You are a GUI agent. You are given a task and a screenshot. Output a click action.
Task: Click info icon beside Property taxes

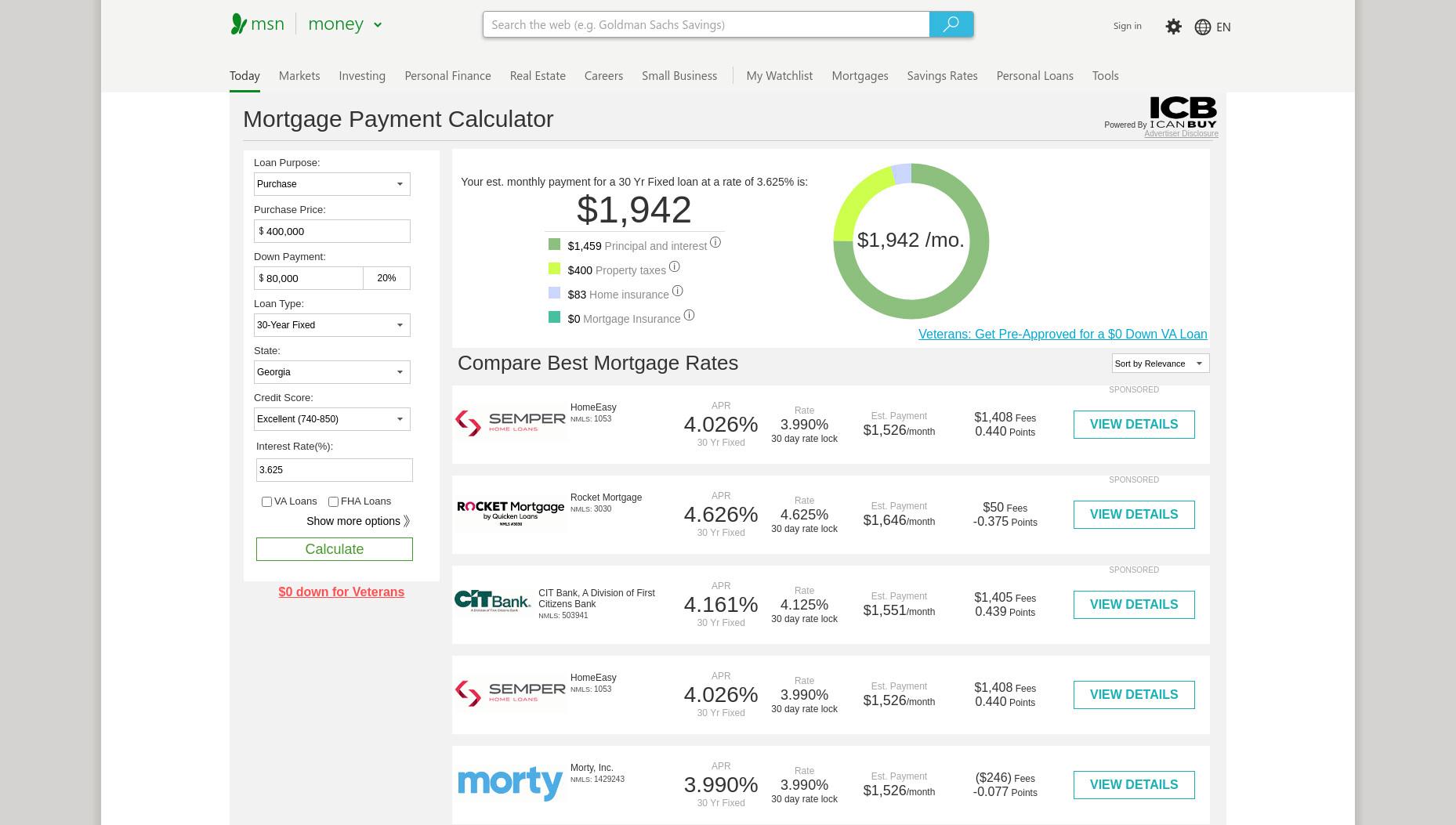(x=674, y=267)
